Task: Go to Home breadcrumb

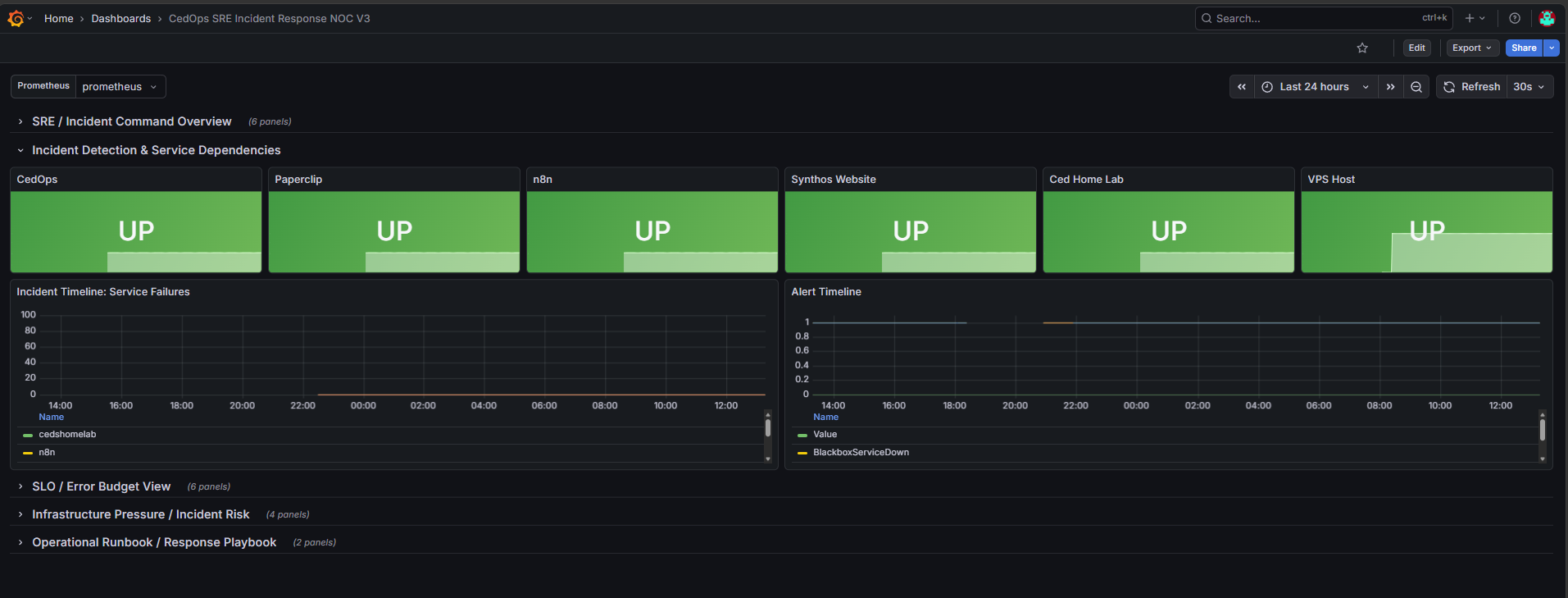Action: point(59,19)
